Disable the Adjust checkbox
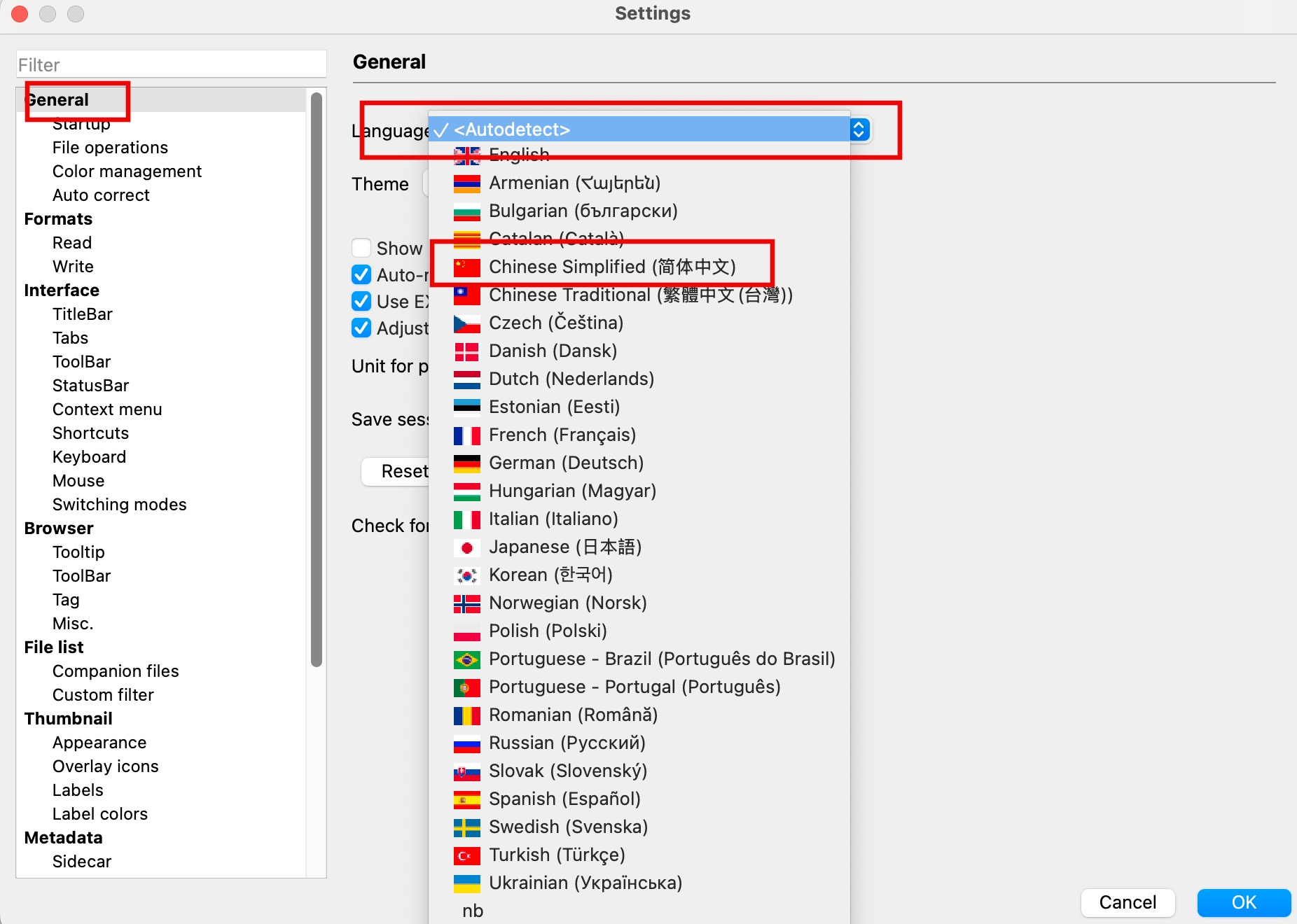 click(x=361, y=328)
